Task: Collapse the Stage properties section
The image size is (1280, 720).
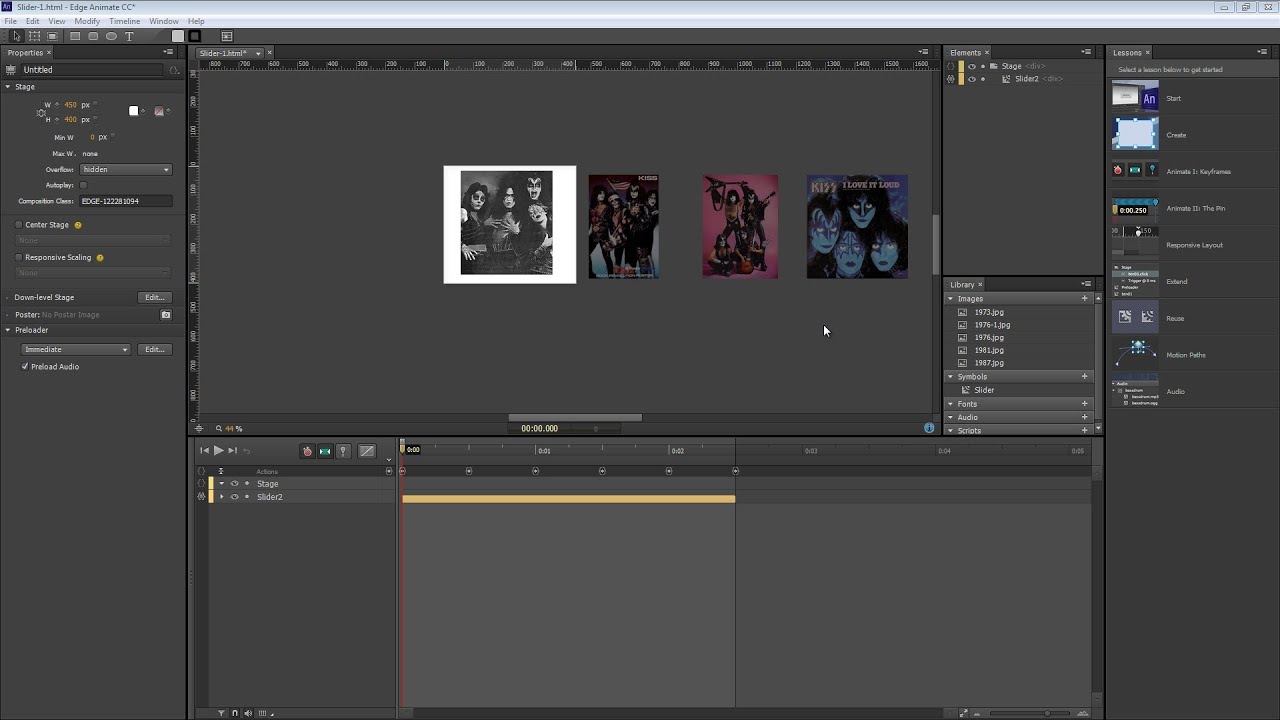Action: tap(8, 87)
